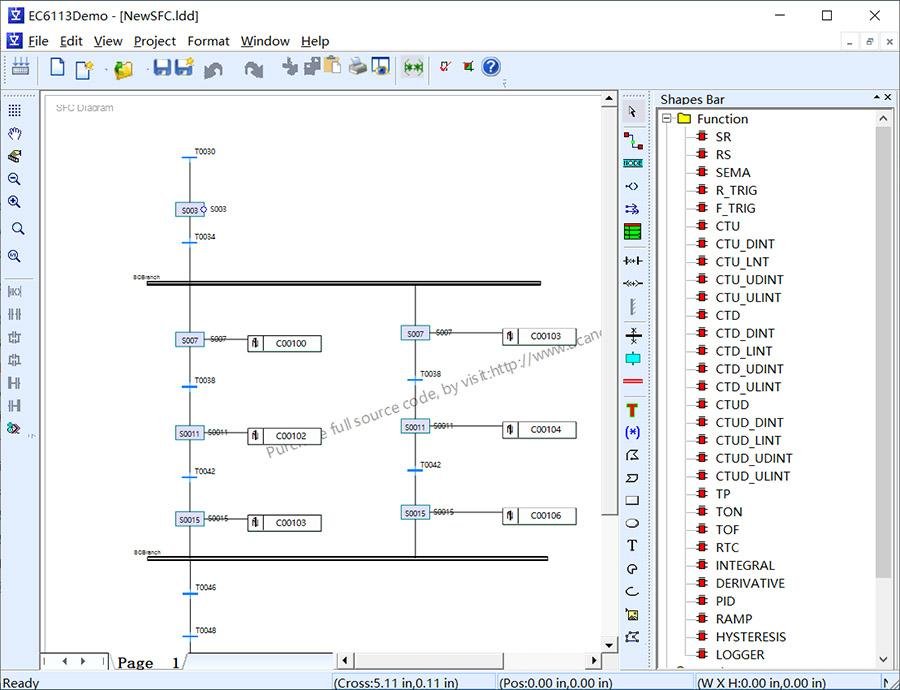Toggle the grid dots display icon
This screenshot has width=900, height=690.
tap(14, 111)
